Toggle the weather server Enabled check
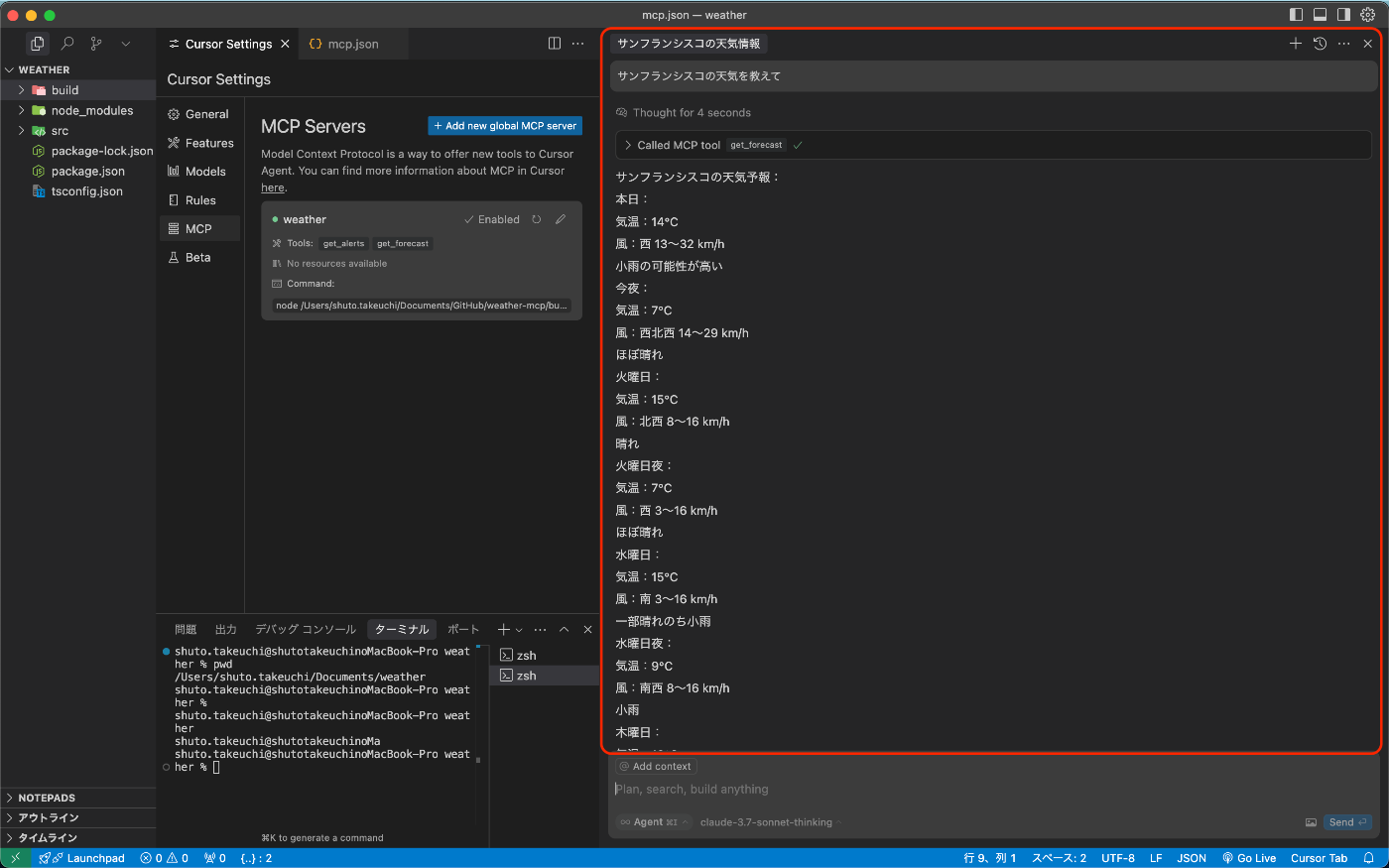Viewport: 1389px width, 868px height. click(x=492, y=220)
